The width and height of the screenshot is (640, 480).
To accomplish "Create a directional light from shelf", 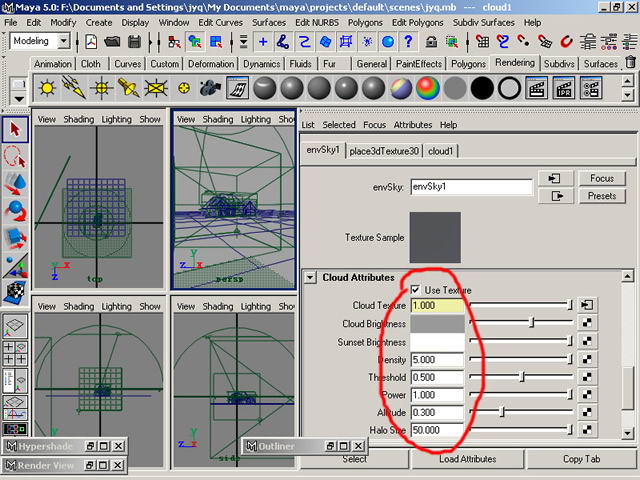I will click(74, 88).
